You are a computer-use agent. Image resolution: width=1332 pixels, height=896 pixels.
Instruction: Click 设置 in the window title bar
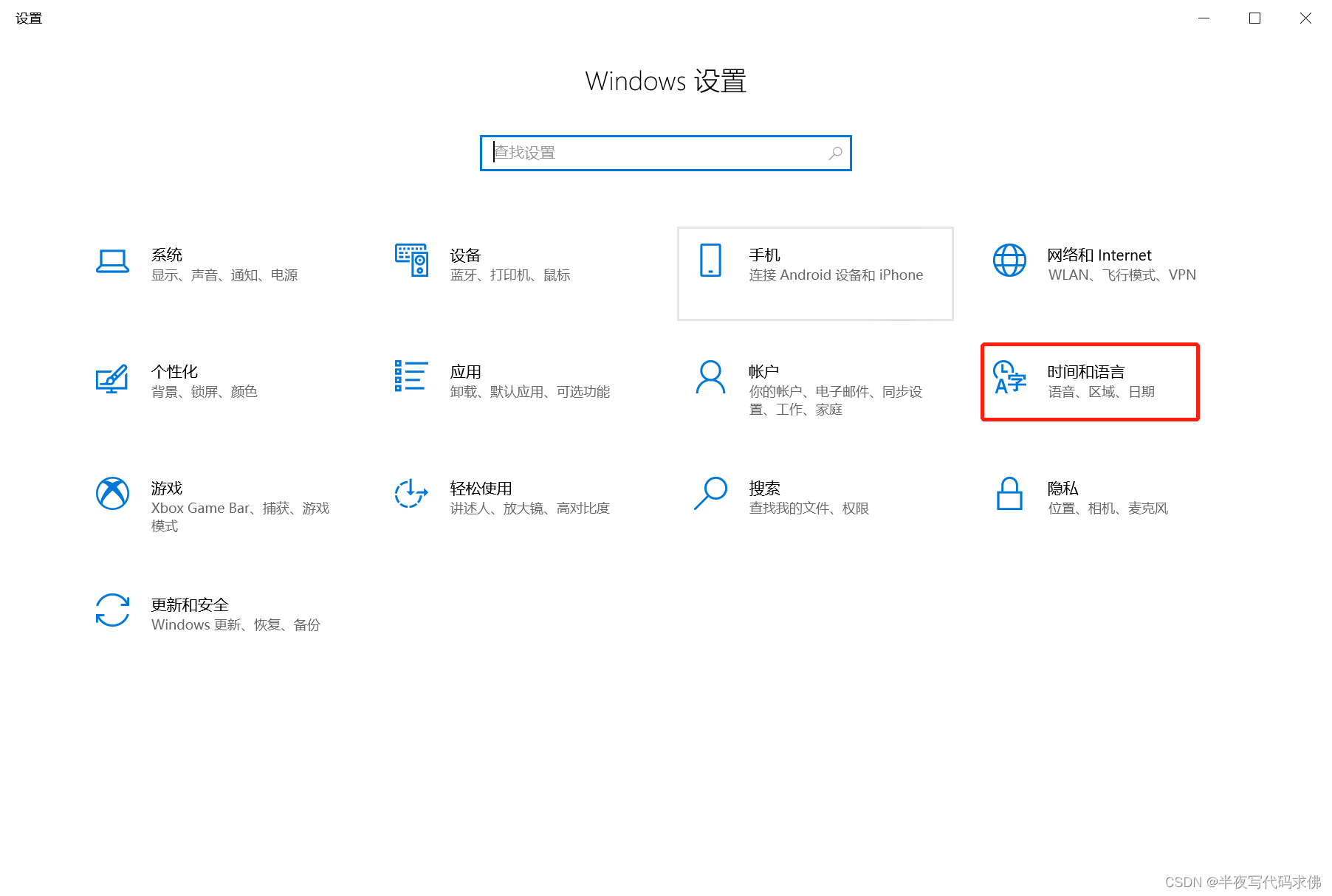point(28,18)
